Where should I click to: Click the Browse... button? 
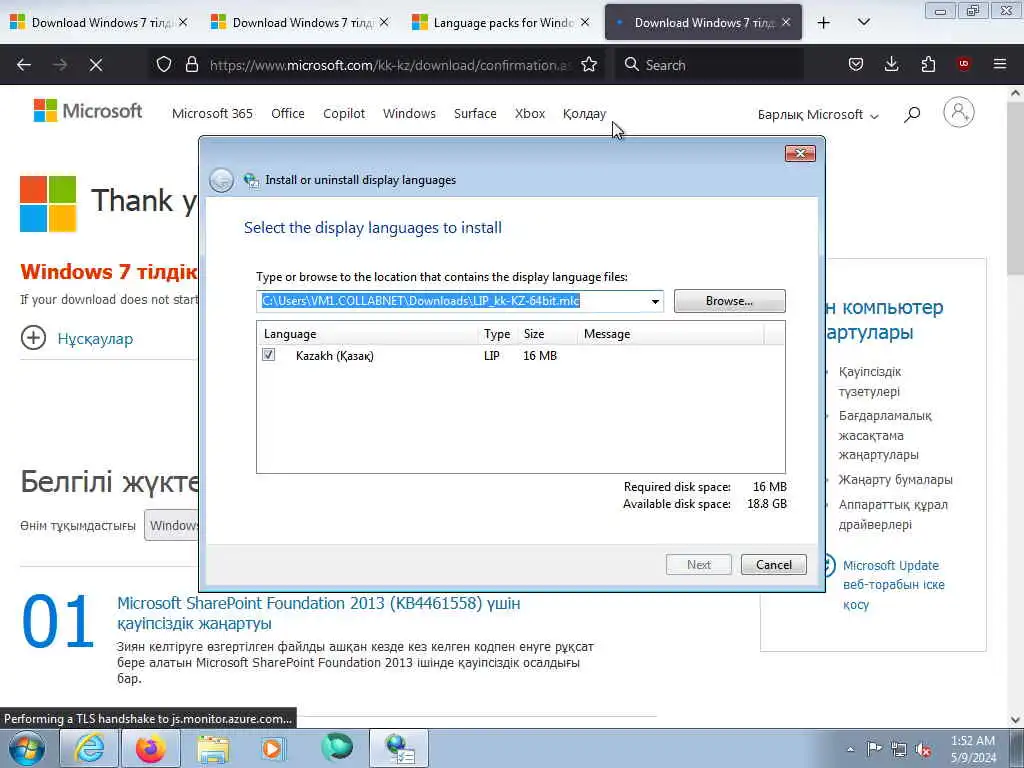729,301
